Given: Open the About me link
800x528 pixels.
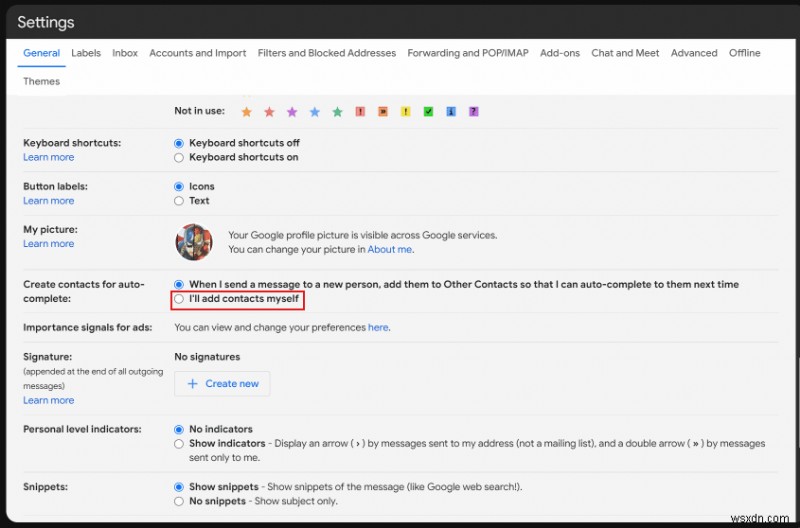Looking at the screenshot, I should [390, 249].
